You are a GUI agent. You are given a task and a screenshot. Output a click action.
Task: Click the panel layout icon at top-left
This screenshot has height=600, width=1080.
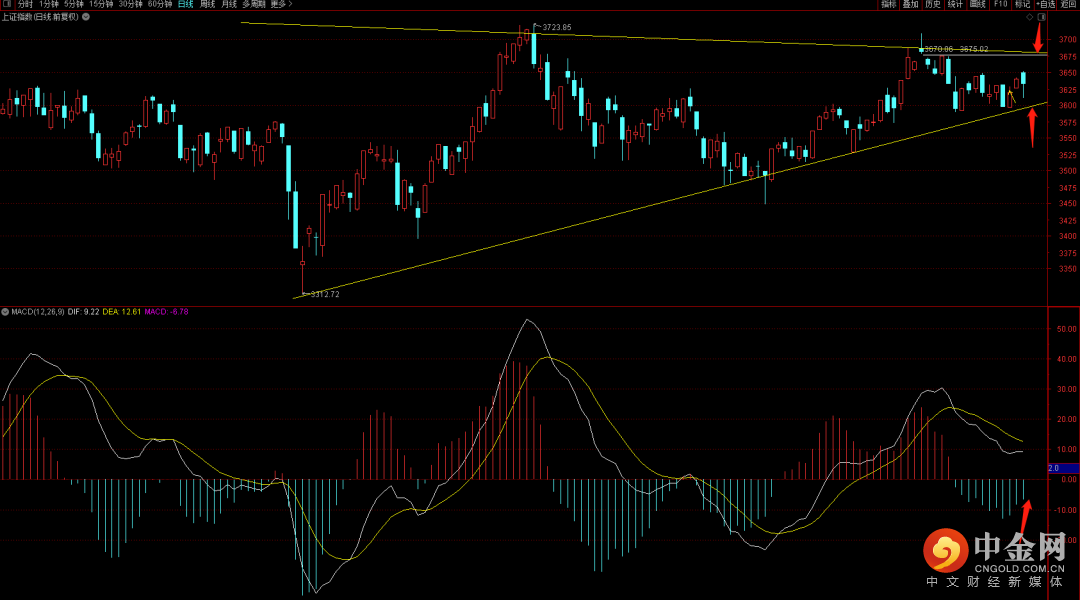pyautogui.click(x=7, y=5)
